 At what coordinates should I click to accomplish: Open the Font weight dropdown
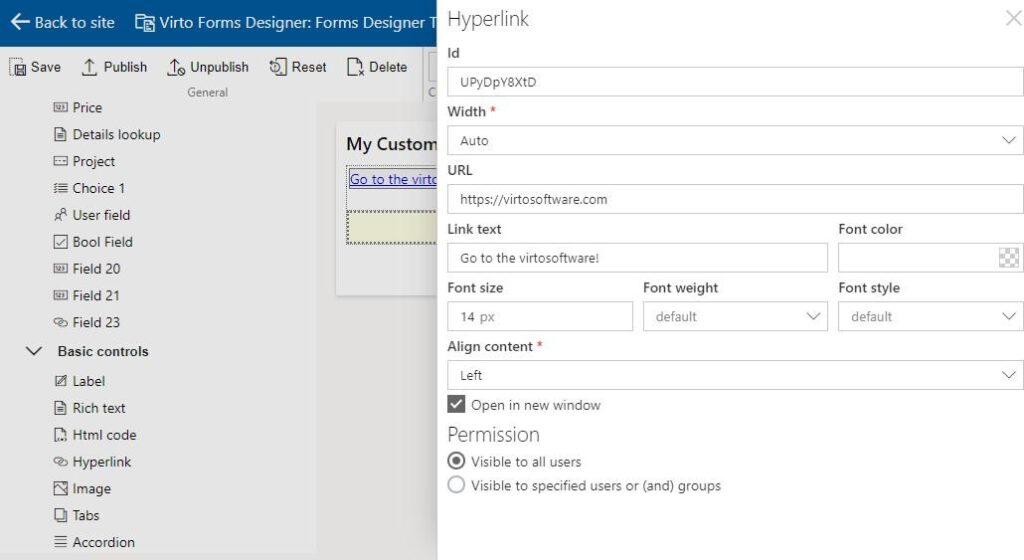pos(735,317)
